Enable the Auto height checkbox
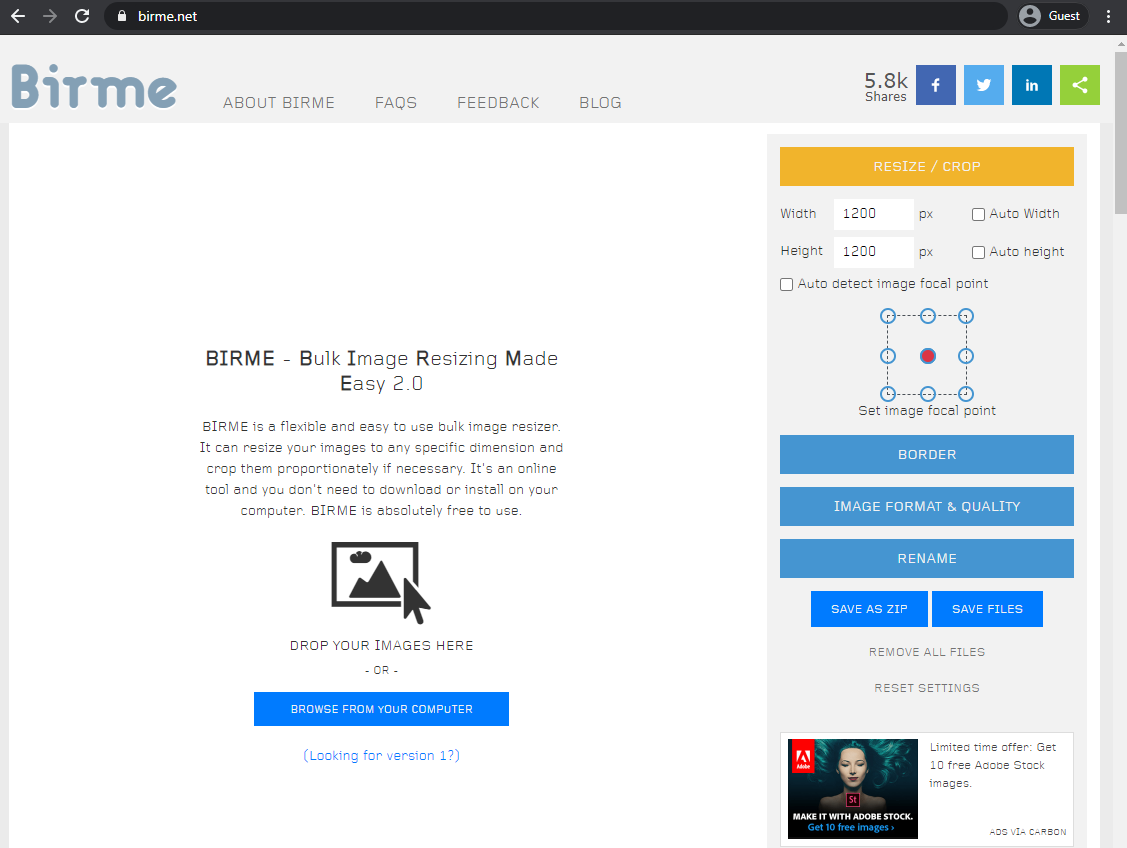This screenshot has height=848, width=1127. pos(978,252)
